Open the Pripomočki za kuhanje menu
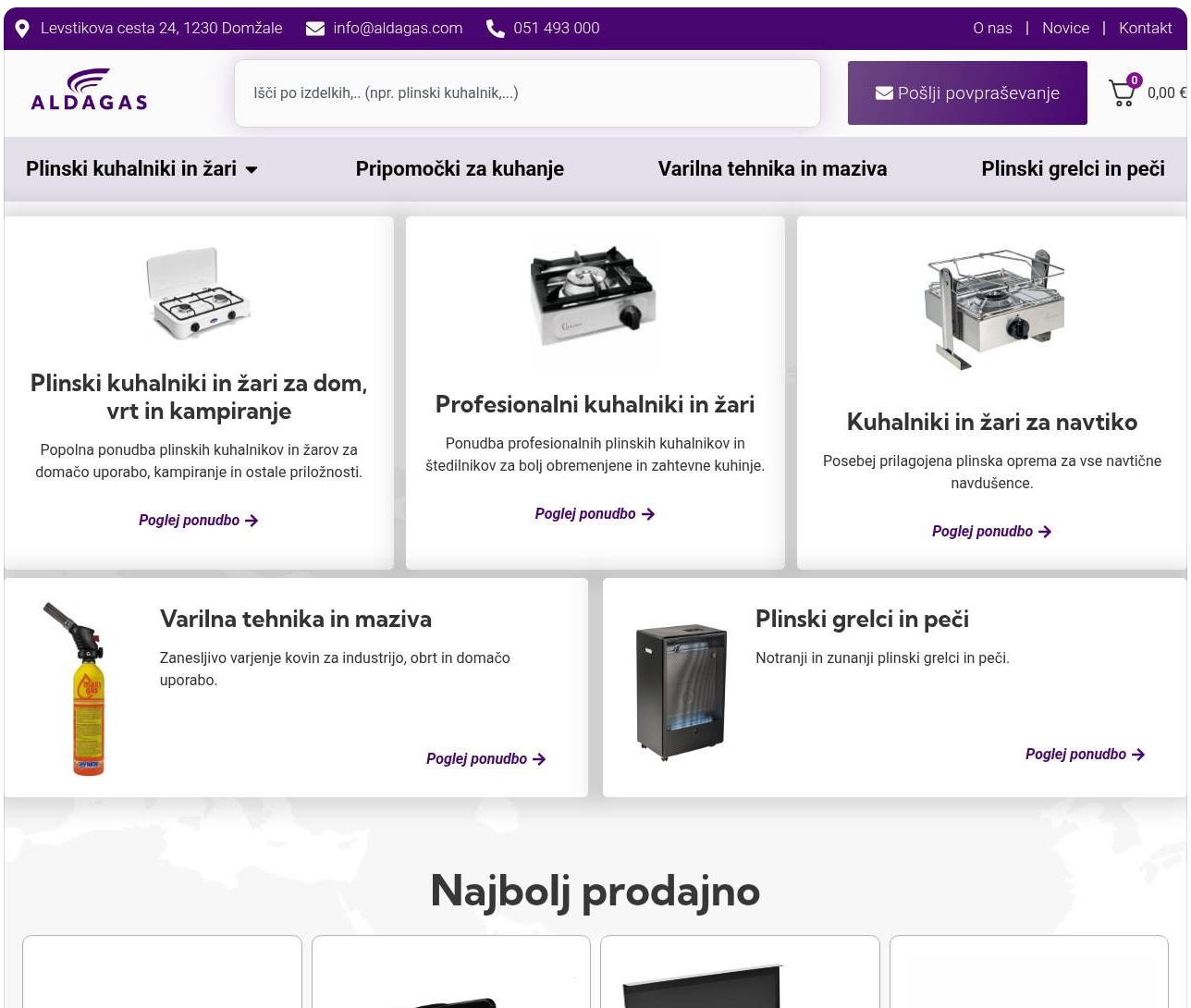The width and height of the screenshot is (1191, 1008). 460,169
